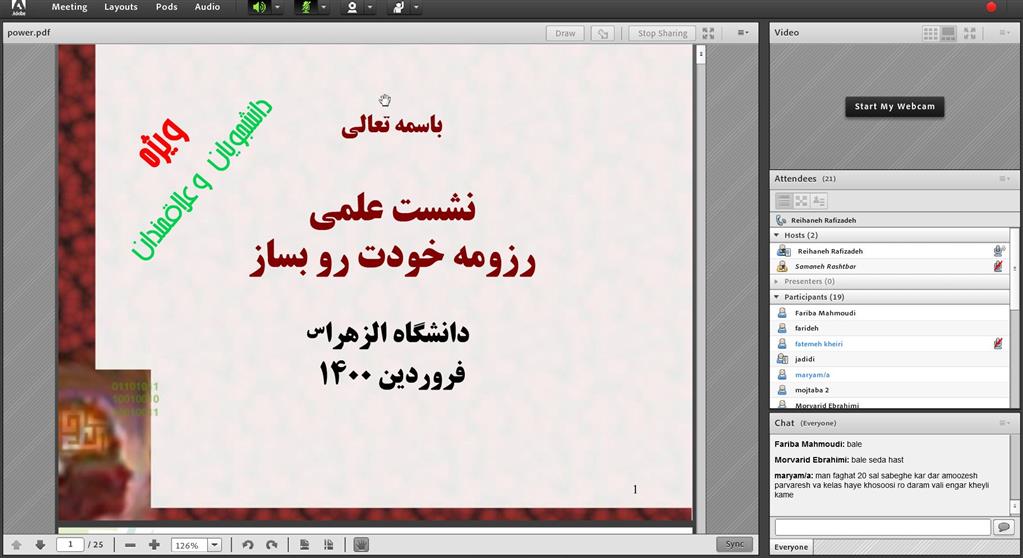
Task: Open the Attendees pod options menu
Action: (x=1004, y=179)
